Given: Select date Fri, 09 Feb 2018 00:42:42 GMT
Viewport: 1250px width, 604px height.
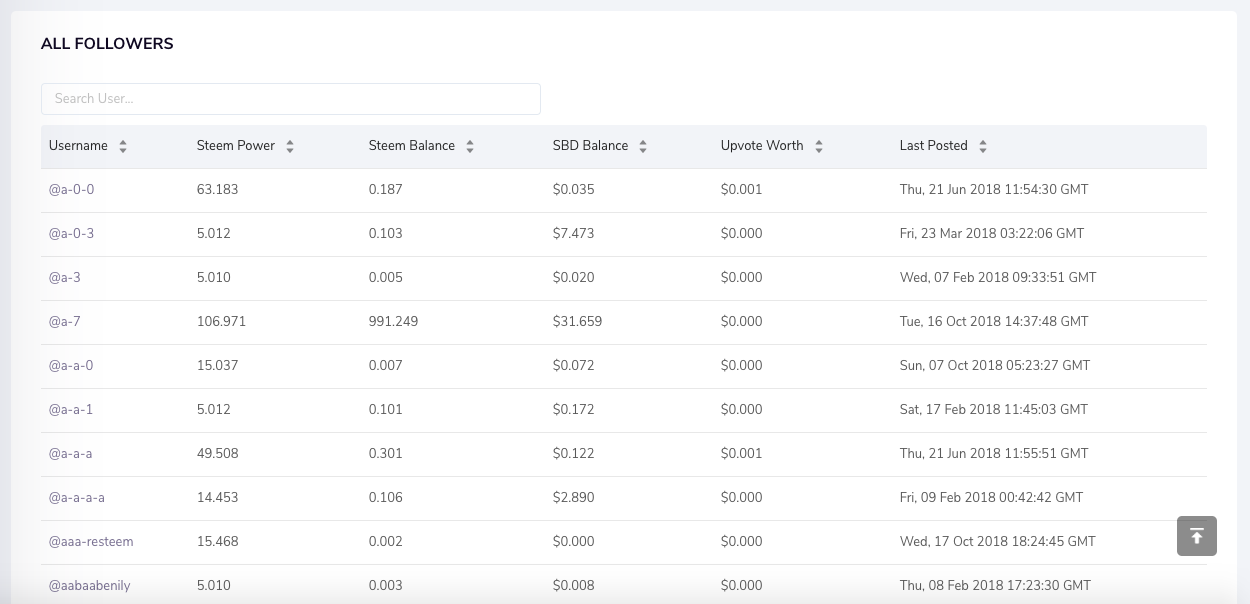Looking at the screenshot, I should (991, 498).
